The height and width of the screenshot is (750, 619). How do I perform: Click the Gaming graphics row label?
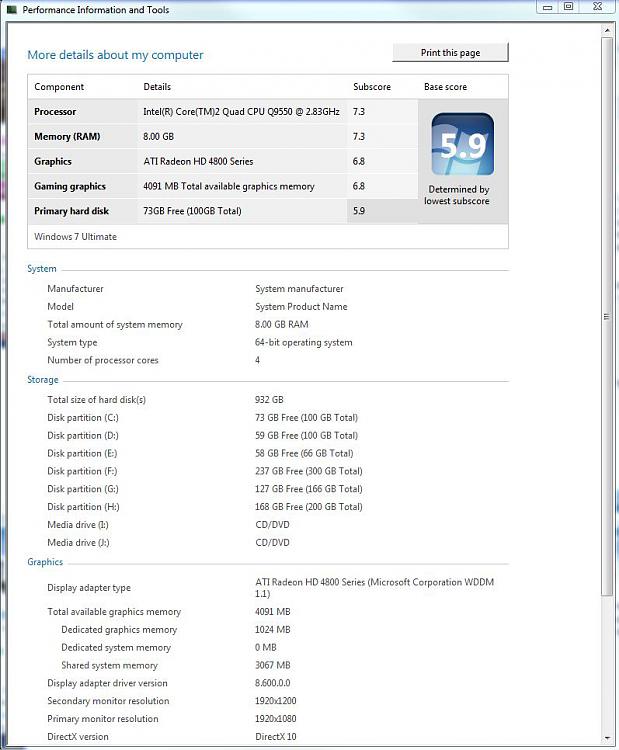pyautogui.click(x=70, y=187)
